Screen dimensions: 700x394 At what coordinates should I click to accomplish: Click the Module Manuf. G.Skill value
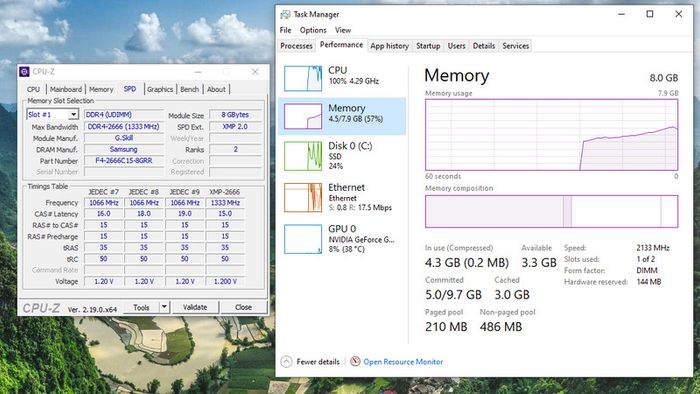(x=123, y=138)
